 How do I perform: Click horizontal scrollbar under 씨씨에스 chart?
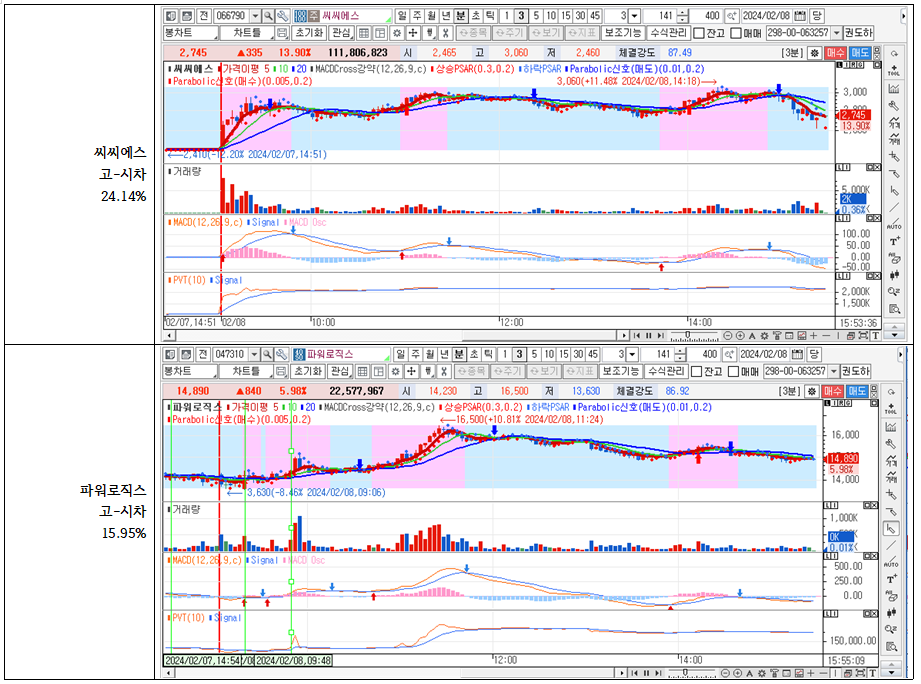395,336
